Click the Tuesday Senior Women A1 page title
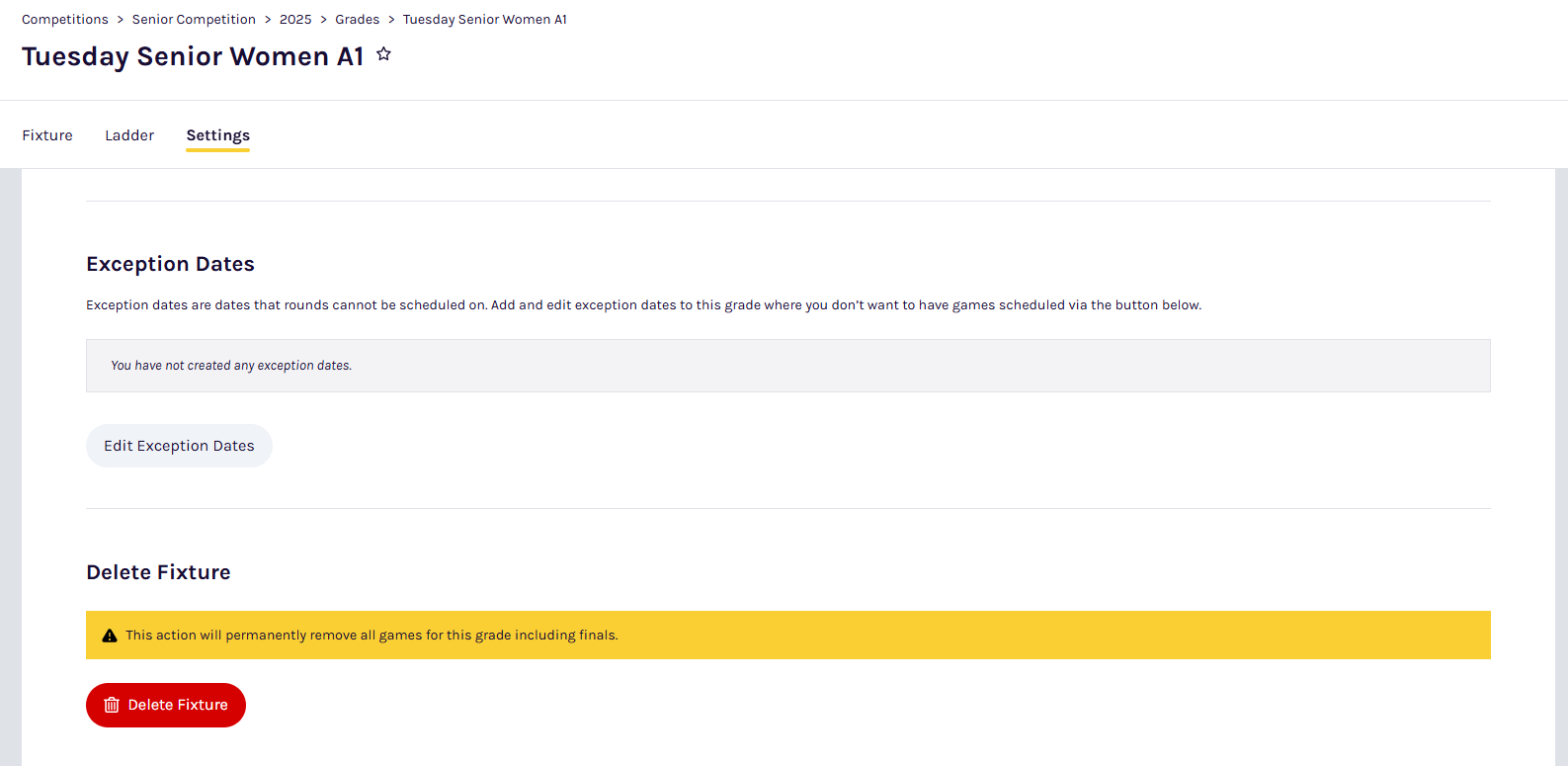Viewport: 1568px width, 766px height. 193,56
